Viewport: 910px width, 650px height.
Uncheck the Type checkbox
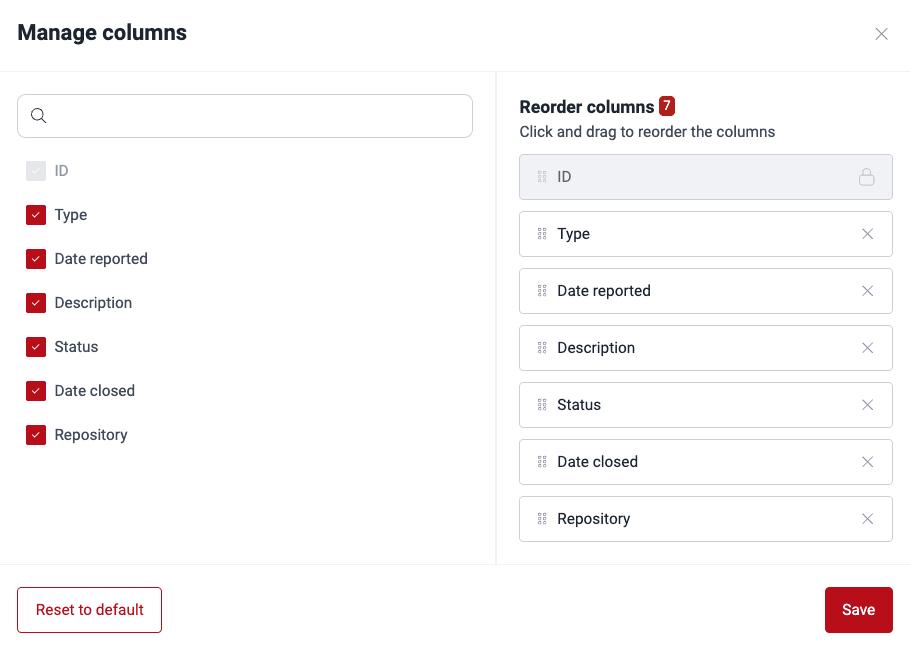click(x=36, y=214)
